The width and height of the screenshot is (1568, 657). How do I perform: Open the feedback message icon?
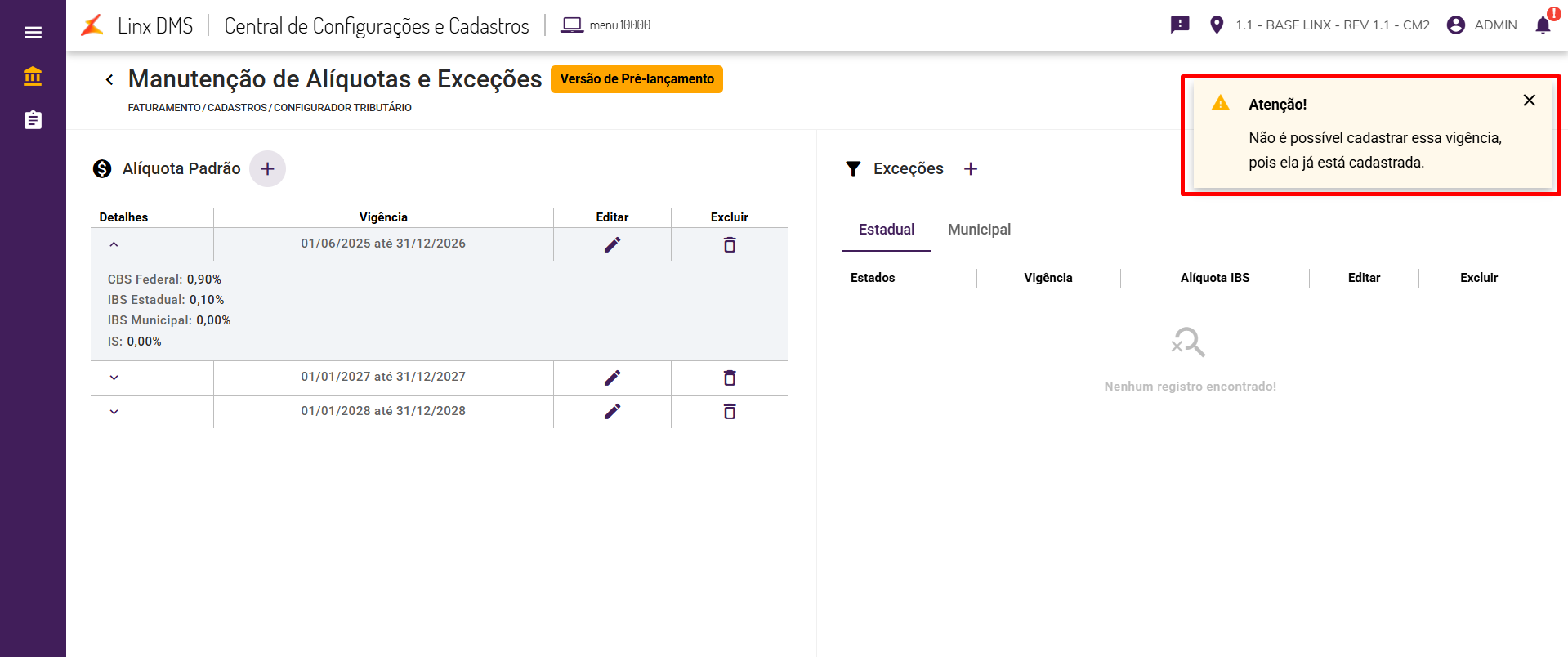coord(1180,25)
